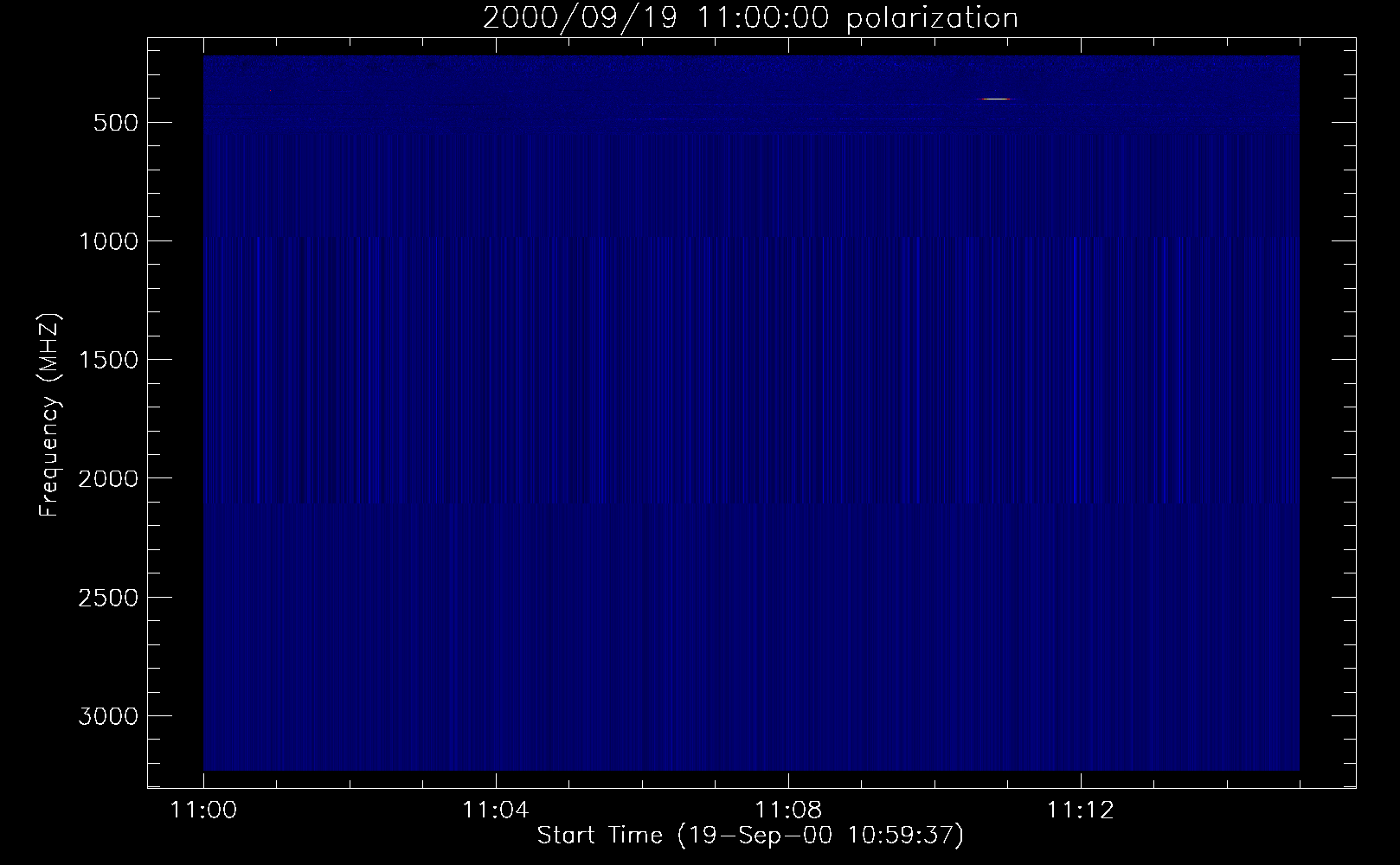Select the 1500 frequency tick label
The image size is (1400, 865).
click(107, 360)
